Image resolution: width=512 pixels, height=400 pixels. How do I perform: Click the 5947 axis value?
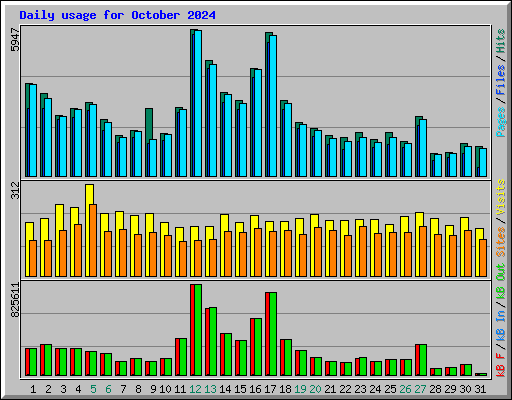15,40
